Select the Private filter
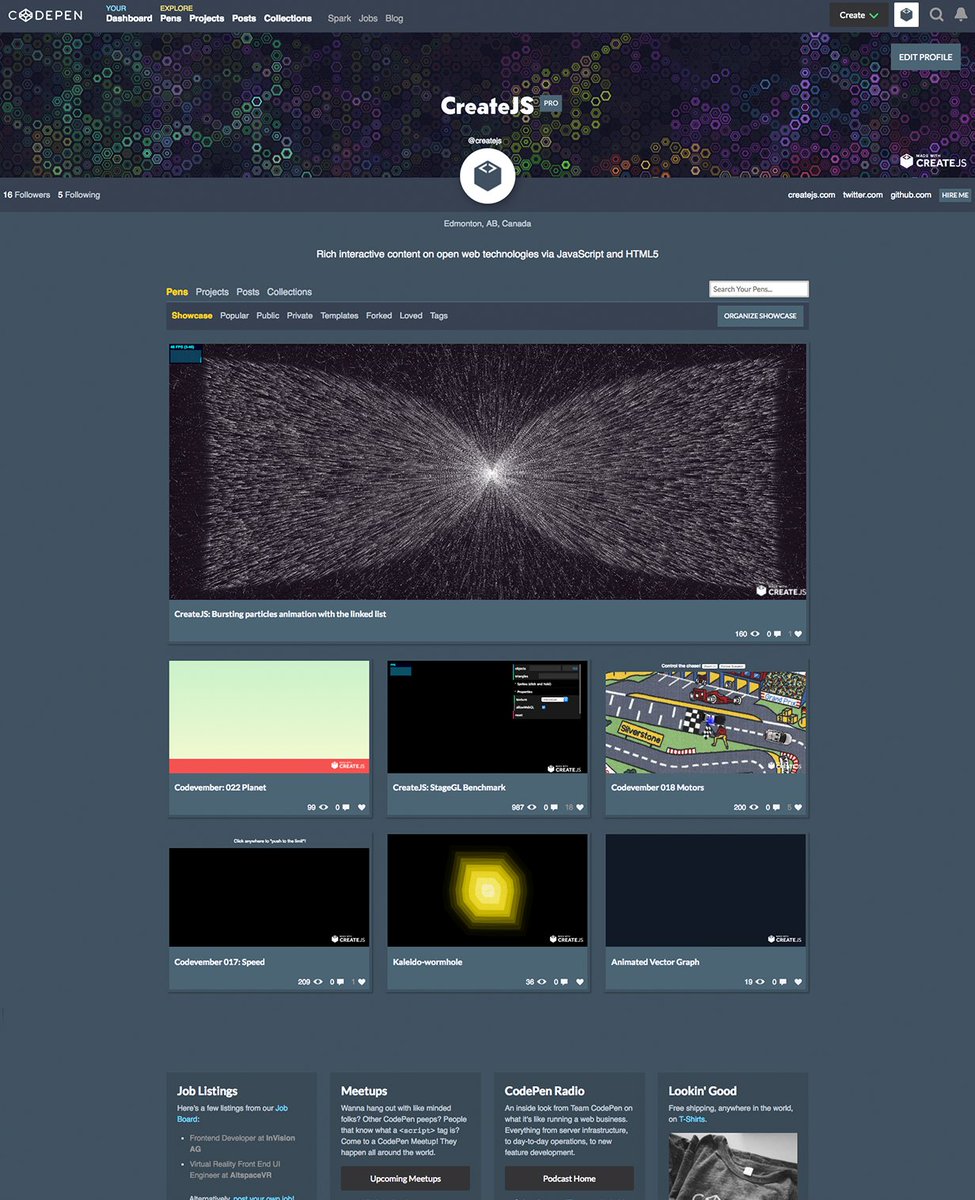 (300, 316)
